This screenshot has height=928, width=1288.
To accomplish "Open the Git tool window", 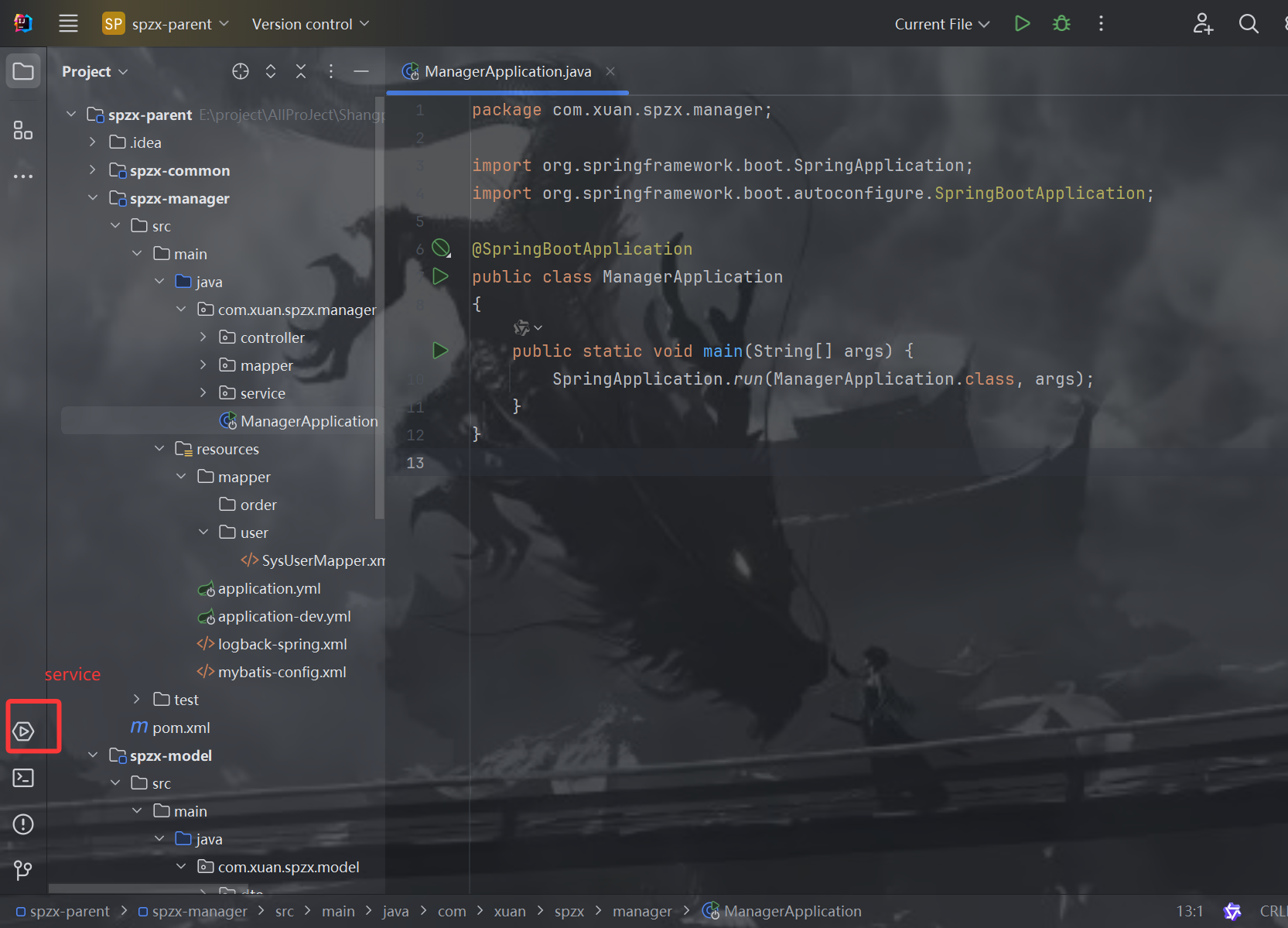I will click(x=23, y=871).
